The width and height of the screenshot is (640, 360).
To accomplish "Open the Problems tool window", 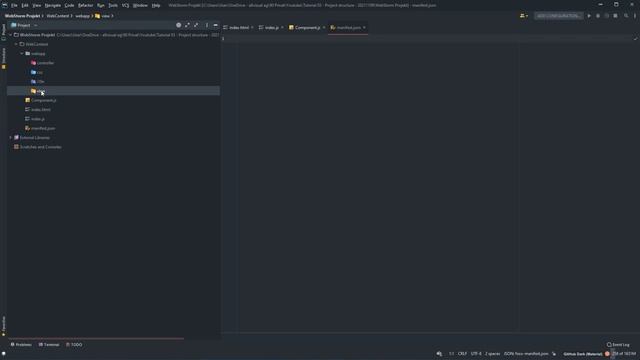I will (21, 344).
